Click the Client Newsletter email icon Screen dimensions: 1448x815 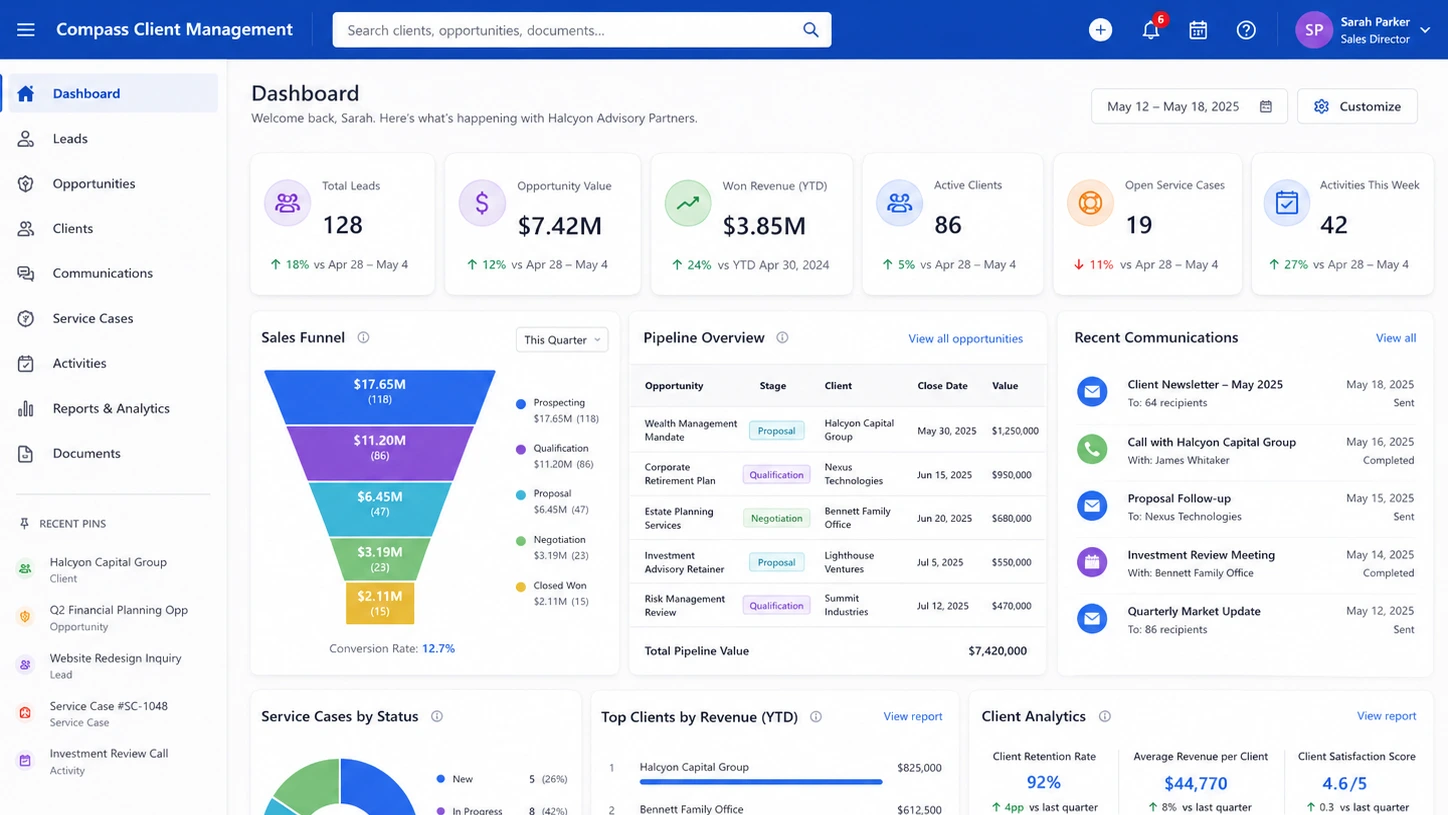pyautogui.click(x=1092, y=392)
